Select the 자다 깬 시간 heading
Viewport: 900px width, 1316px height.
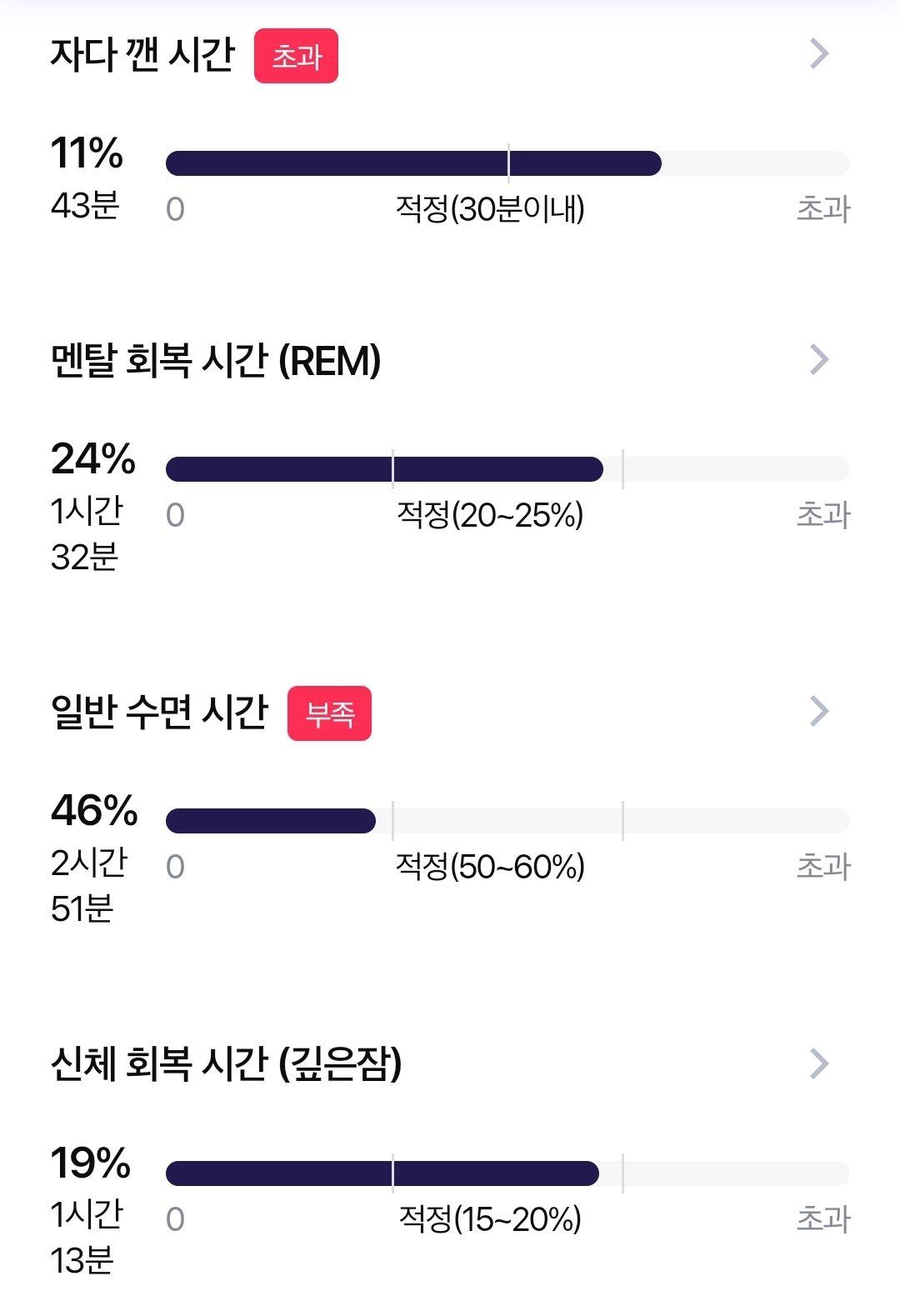[x=142, y=54]
